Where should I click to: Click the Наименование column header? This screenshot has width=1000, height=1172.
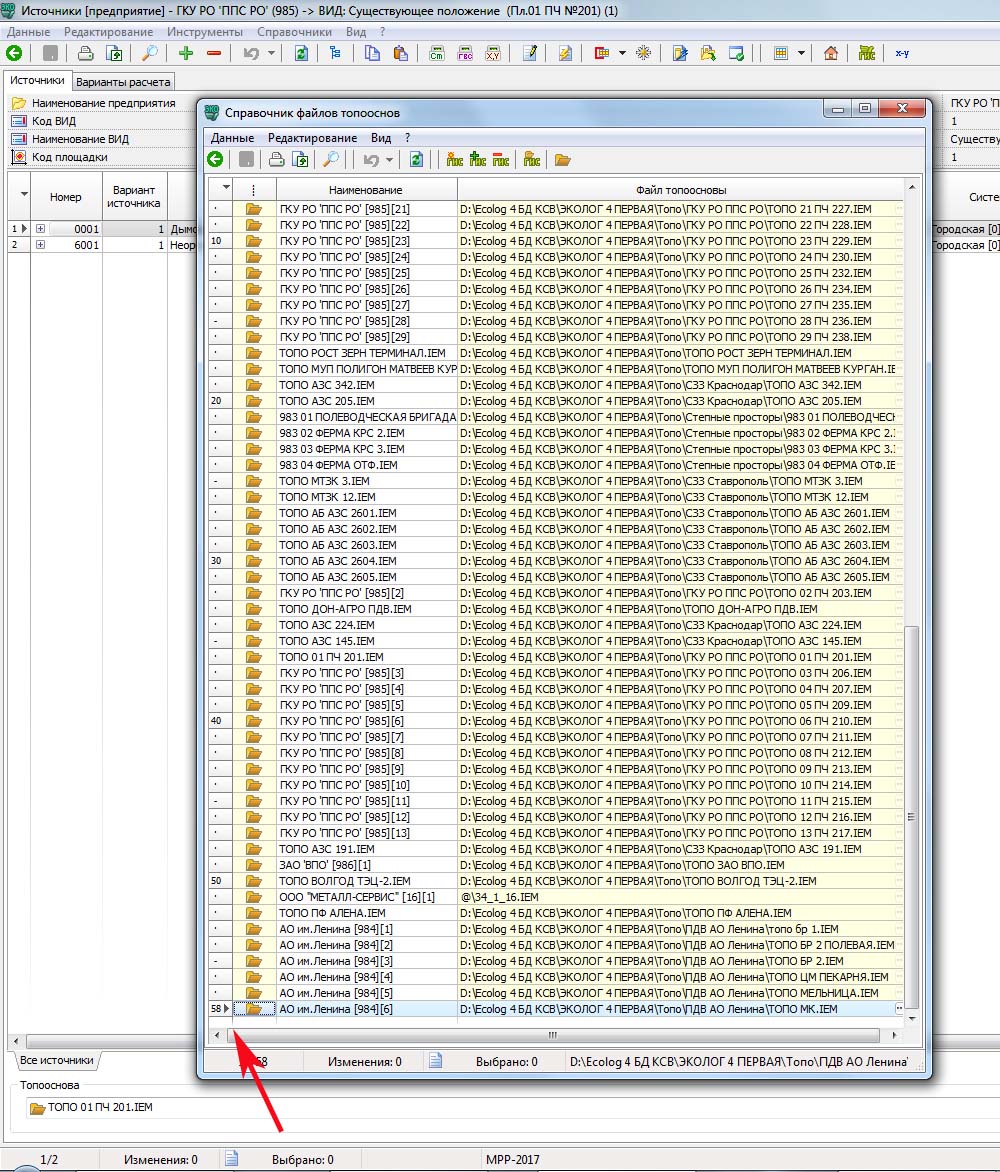(366, 190)
